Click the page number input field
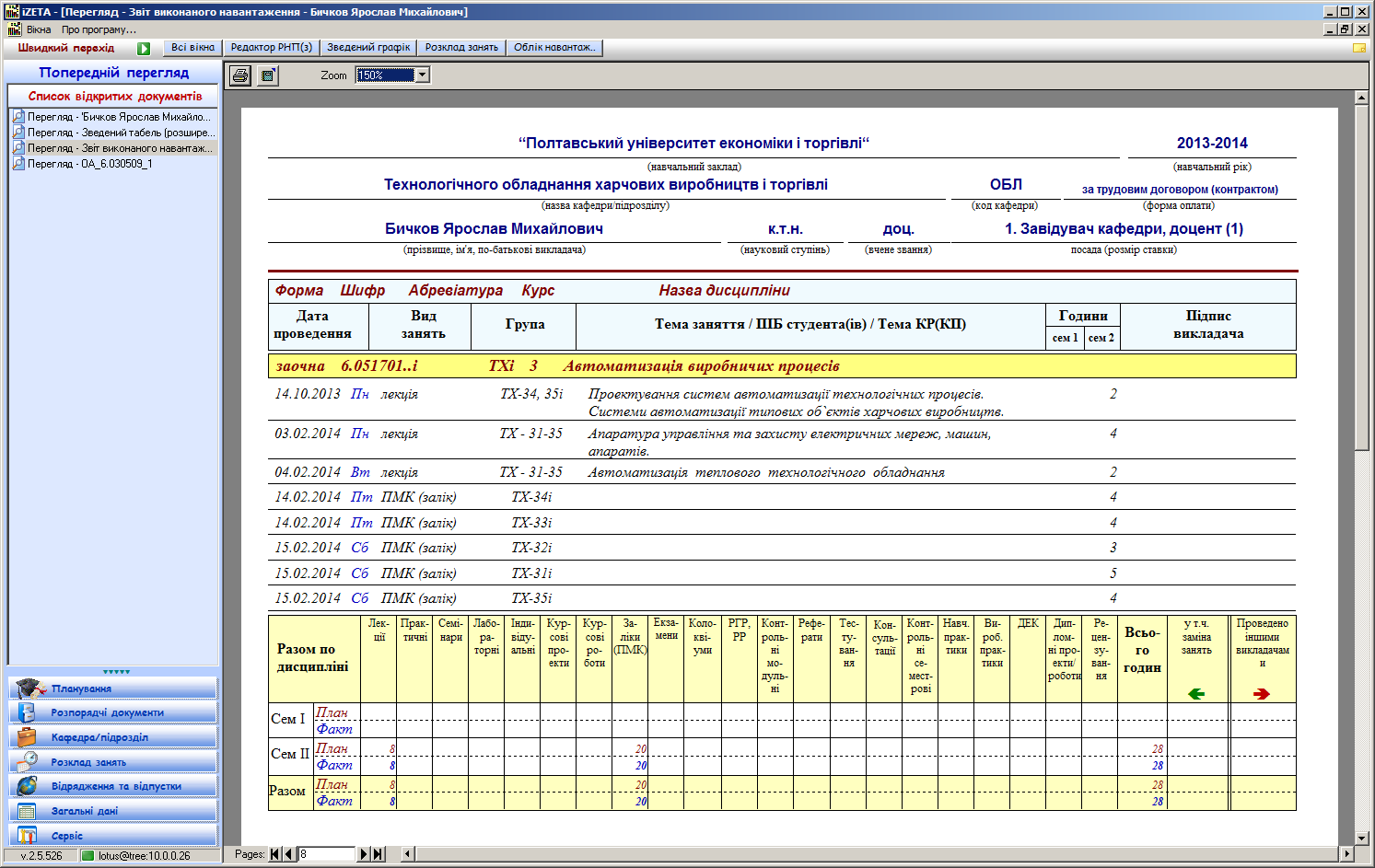Viewport: 1375px width, 868px height. click(326, 854)
